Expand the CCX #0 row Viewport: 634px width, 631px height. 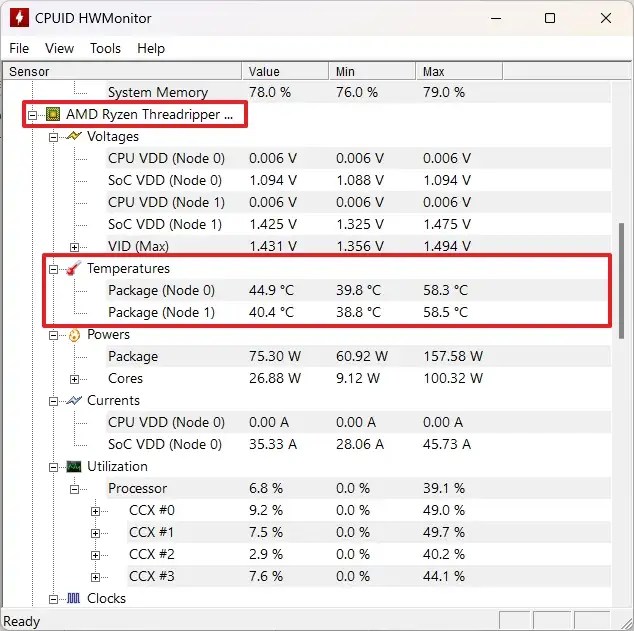pos(95,511)
